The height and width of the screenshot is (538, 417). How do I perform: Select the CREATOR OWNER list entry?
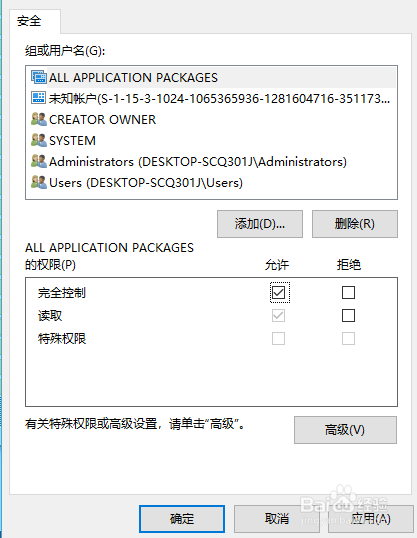tap(211, 119)
